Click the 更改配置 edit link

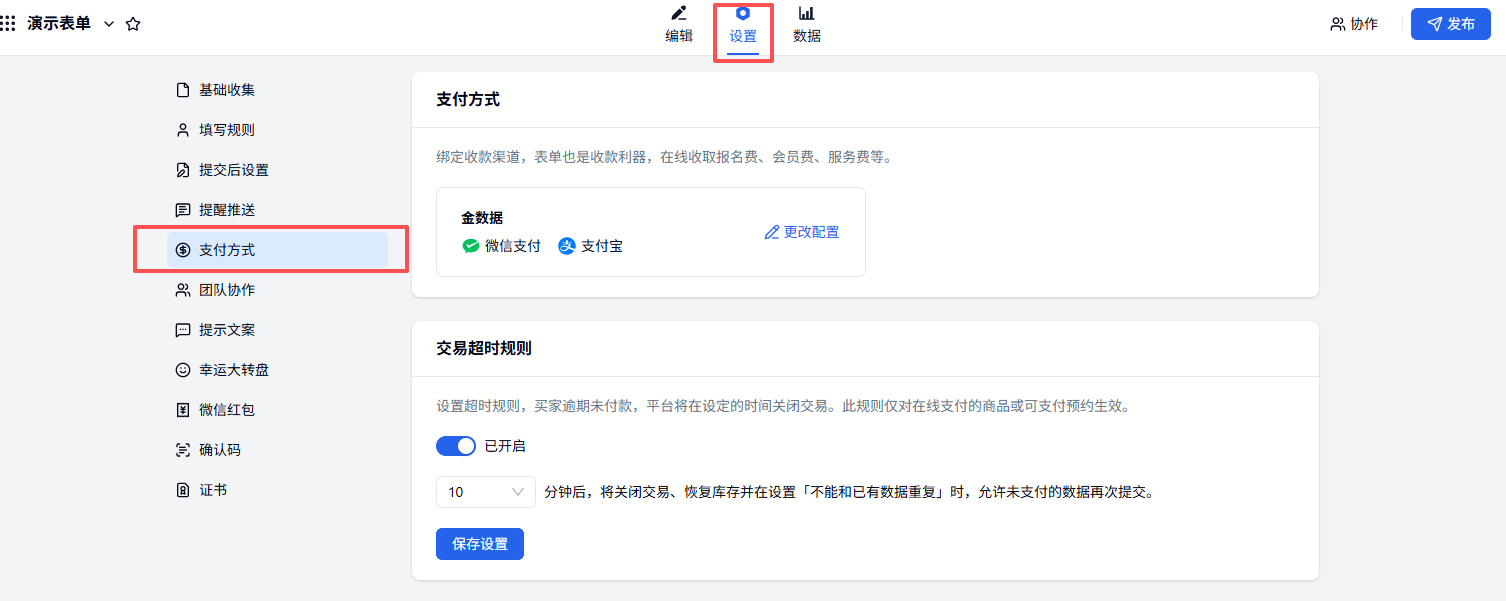pos(802,232)
